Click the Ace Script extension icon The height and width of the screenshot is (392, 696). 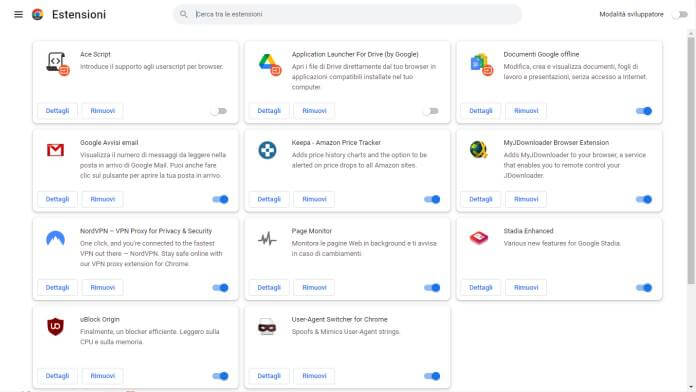(x=57, y=63)
